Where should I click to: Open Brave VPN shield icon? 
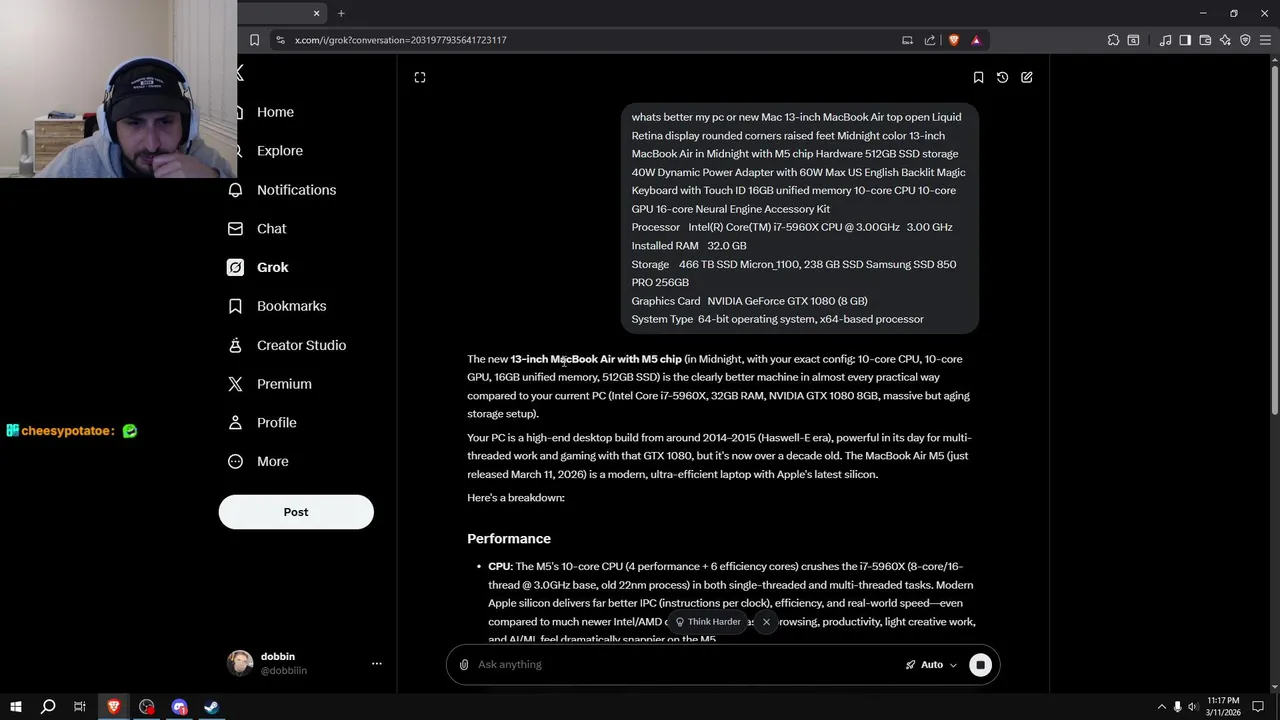1245,40
